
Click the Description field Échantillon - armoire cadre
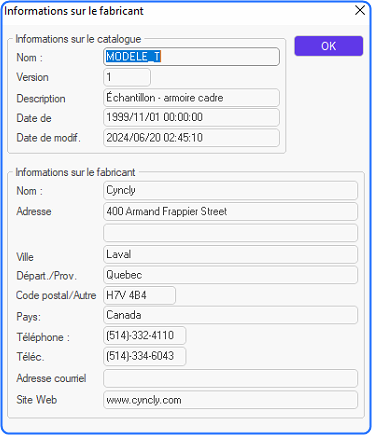(191, 98)
